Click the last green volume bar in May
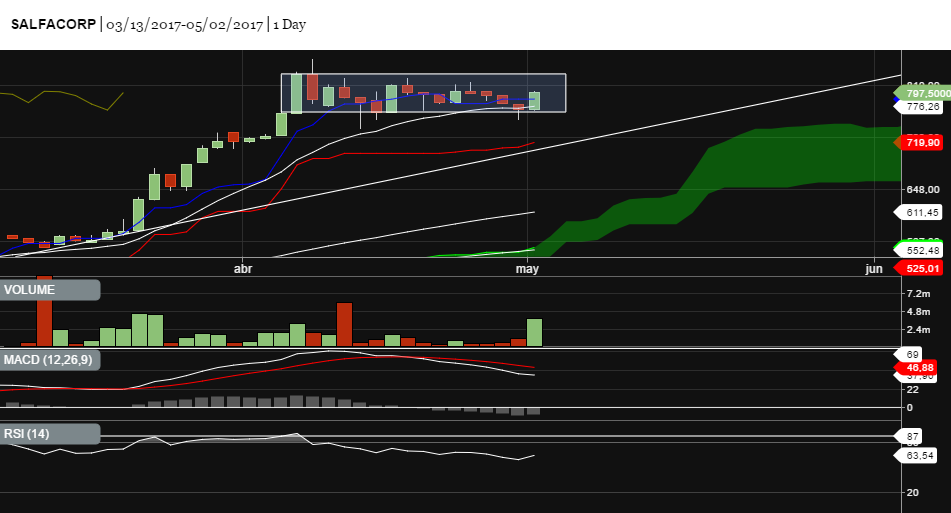Viewport: 951px width, 513px height. 534,332
